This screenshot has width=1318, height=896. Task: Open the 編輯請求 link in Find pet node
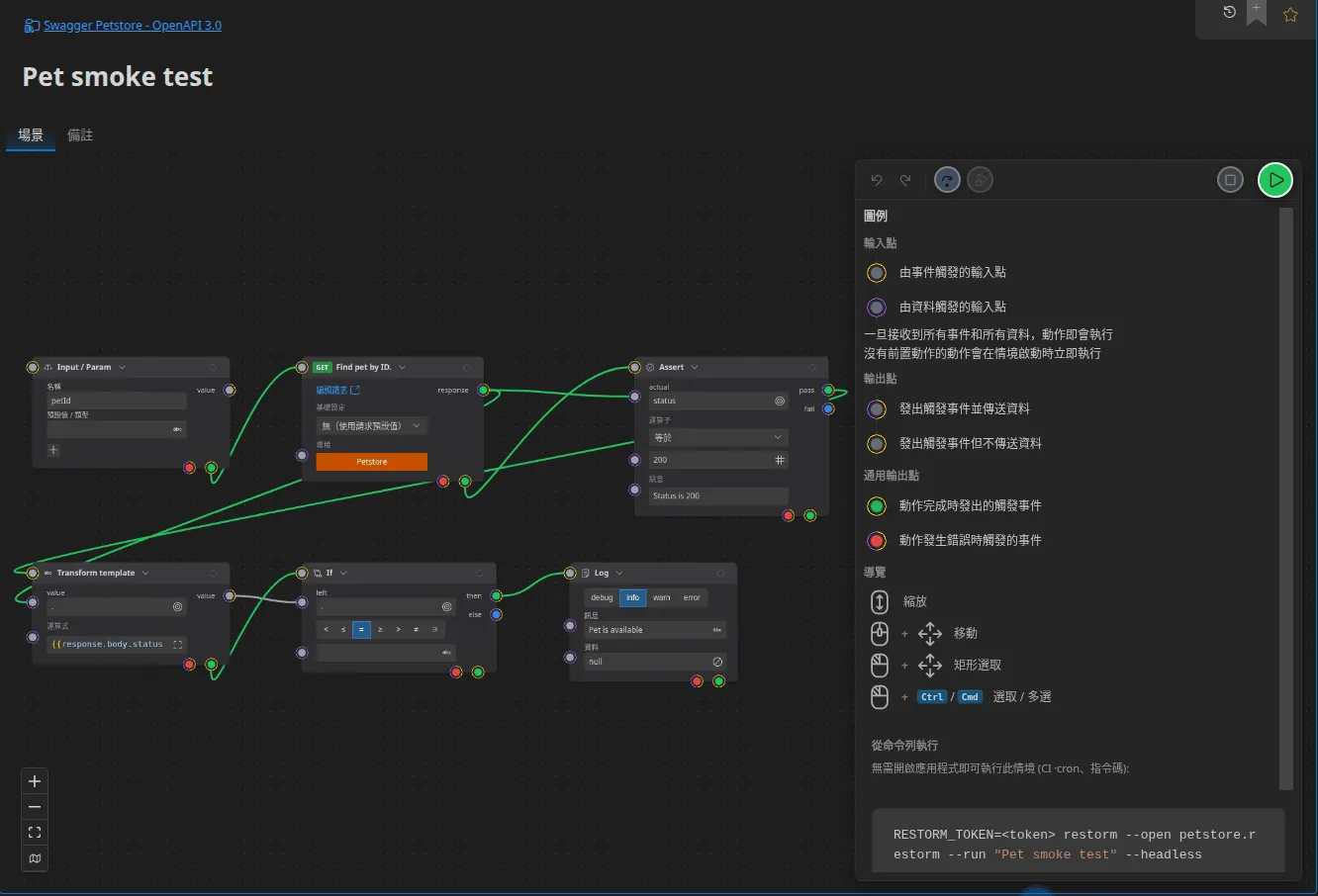338,391
